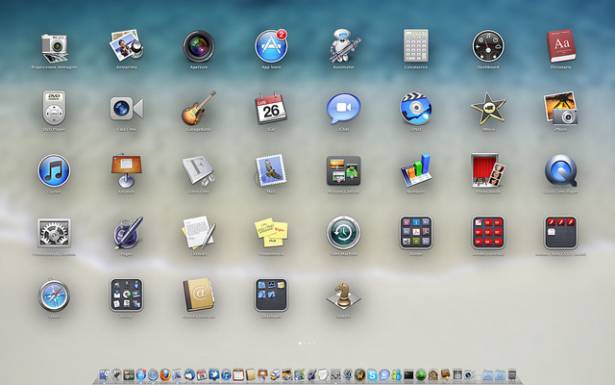Image resolution: width=615 pixels, height=385 pixels.
Task: Open Dashboard gauge icon
Action: [488, 46]
